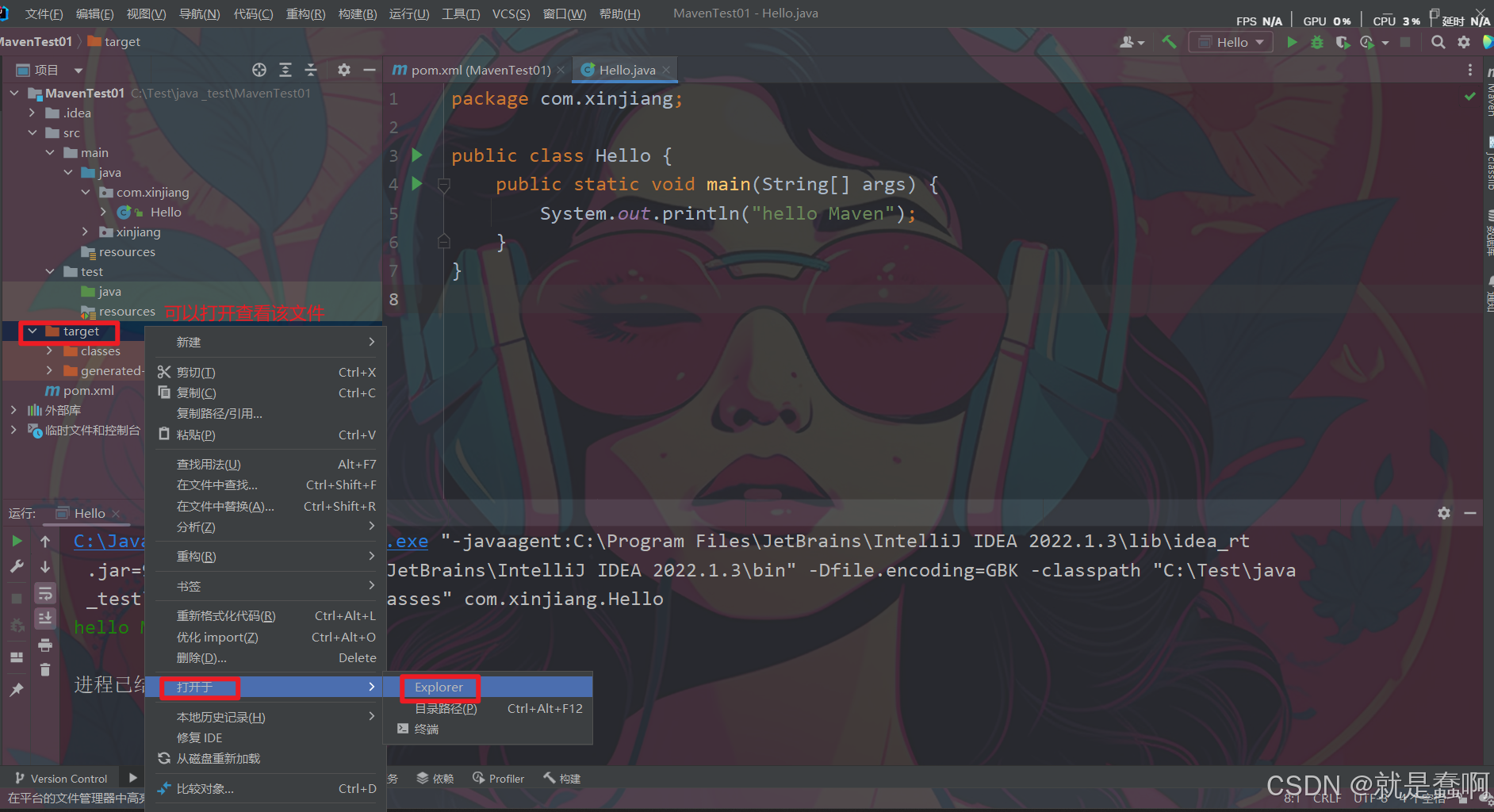Screen dimensions: 1494x812
Task: Choose 剪切(T) in context menu
Action: 266,372
